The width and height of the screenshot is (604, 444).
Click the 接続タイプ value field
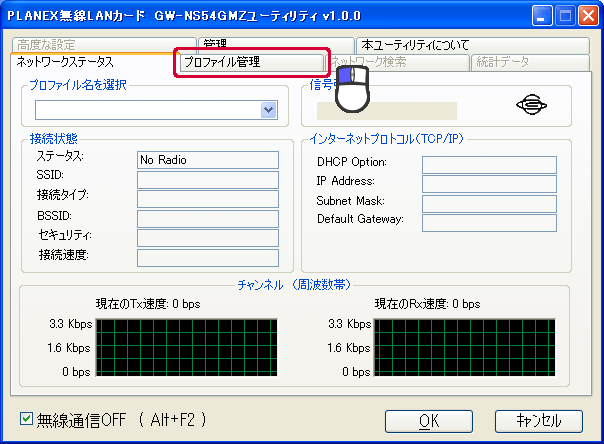tap(208, 199)
